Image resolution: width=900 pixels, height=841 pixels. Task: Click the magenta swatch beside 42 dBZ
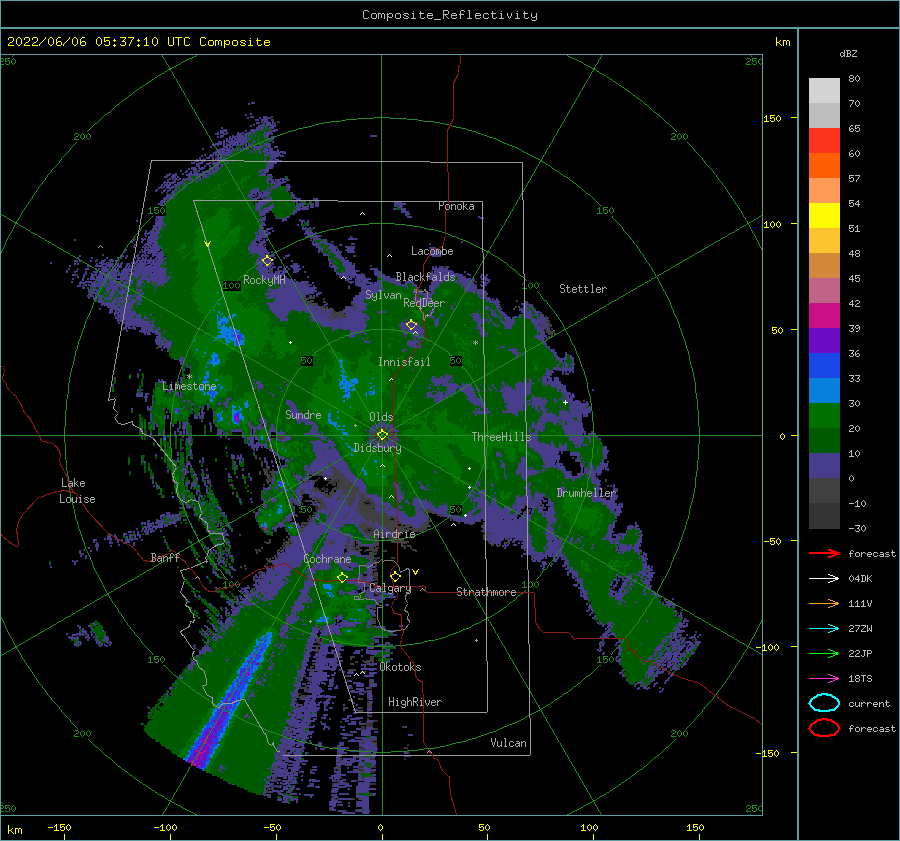tap(824, 315)
